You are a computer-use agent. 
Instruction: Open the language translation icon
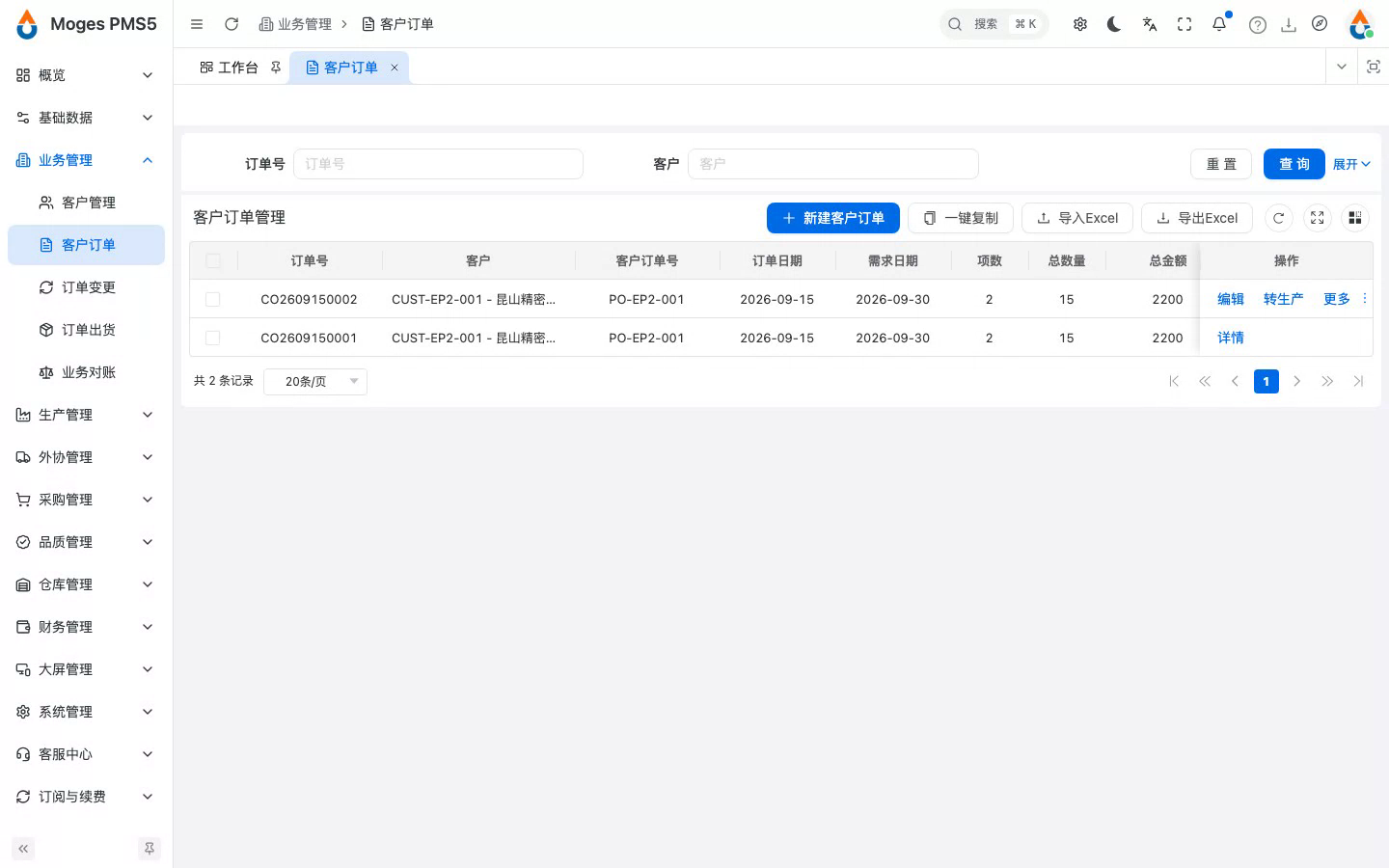click(x=1150, y=24)
